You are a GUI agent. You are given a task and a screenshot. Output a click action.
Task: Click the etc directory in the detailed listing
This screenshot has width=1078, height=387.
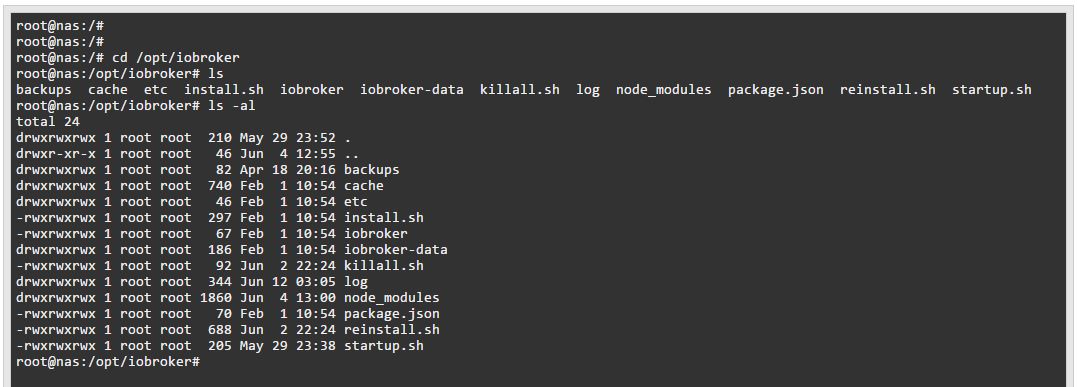point(355,201)
